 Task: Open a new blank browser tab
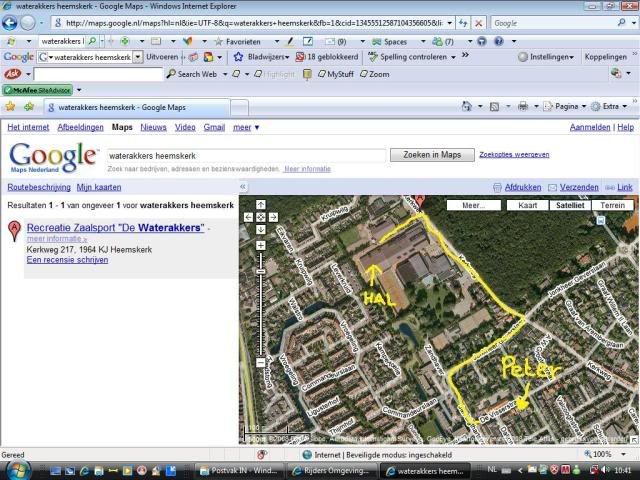pyautogui.click(x=240, y=108)
